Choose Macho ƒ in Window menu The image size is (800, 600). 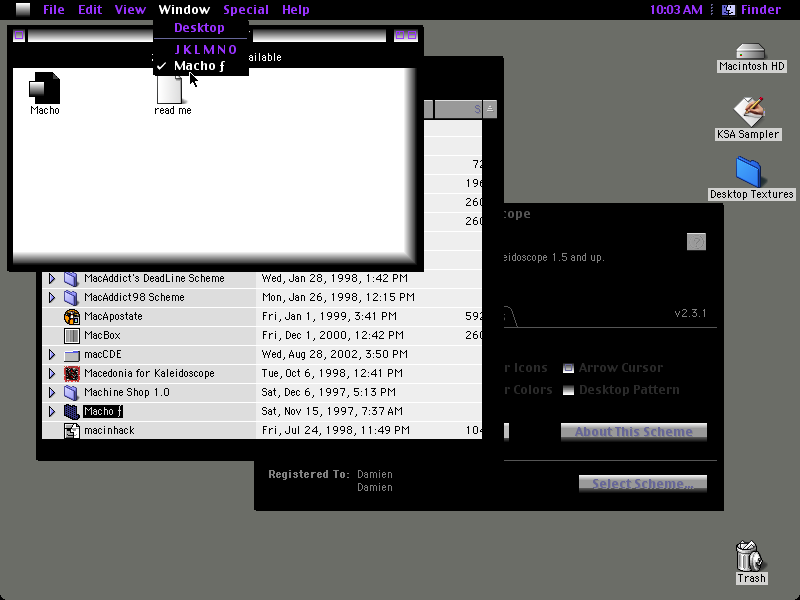click(200, 66)
